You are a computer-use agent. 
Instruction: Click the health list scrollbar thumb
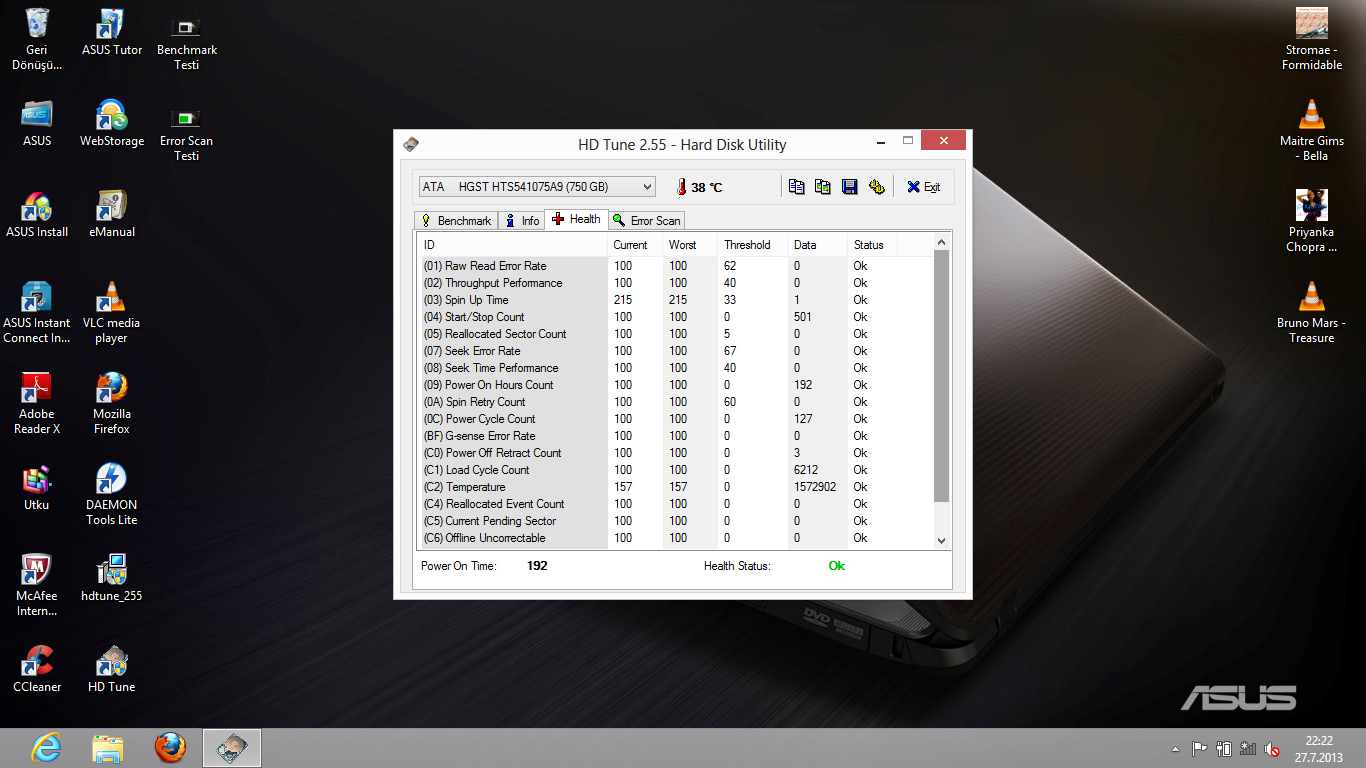(x=941, y=376)
